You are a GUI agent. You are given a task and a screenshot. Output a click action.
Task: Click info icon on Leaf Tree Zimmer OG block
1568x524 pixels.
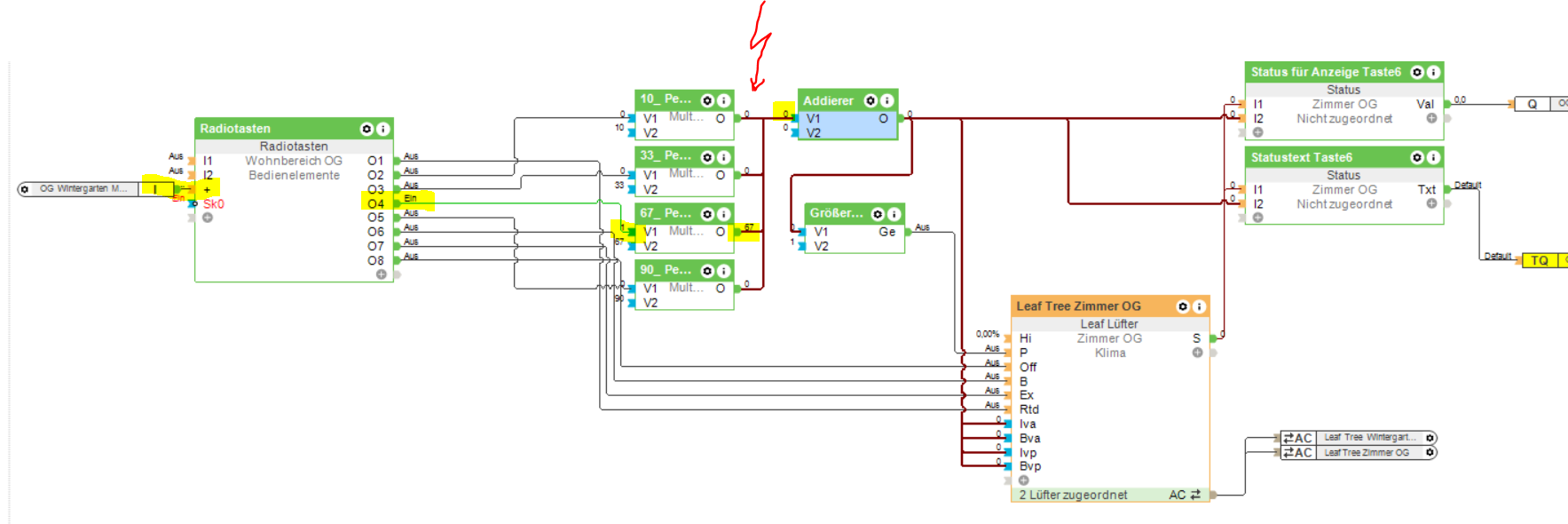[1199, 306]
